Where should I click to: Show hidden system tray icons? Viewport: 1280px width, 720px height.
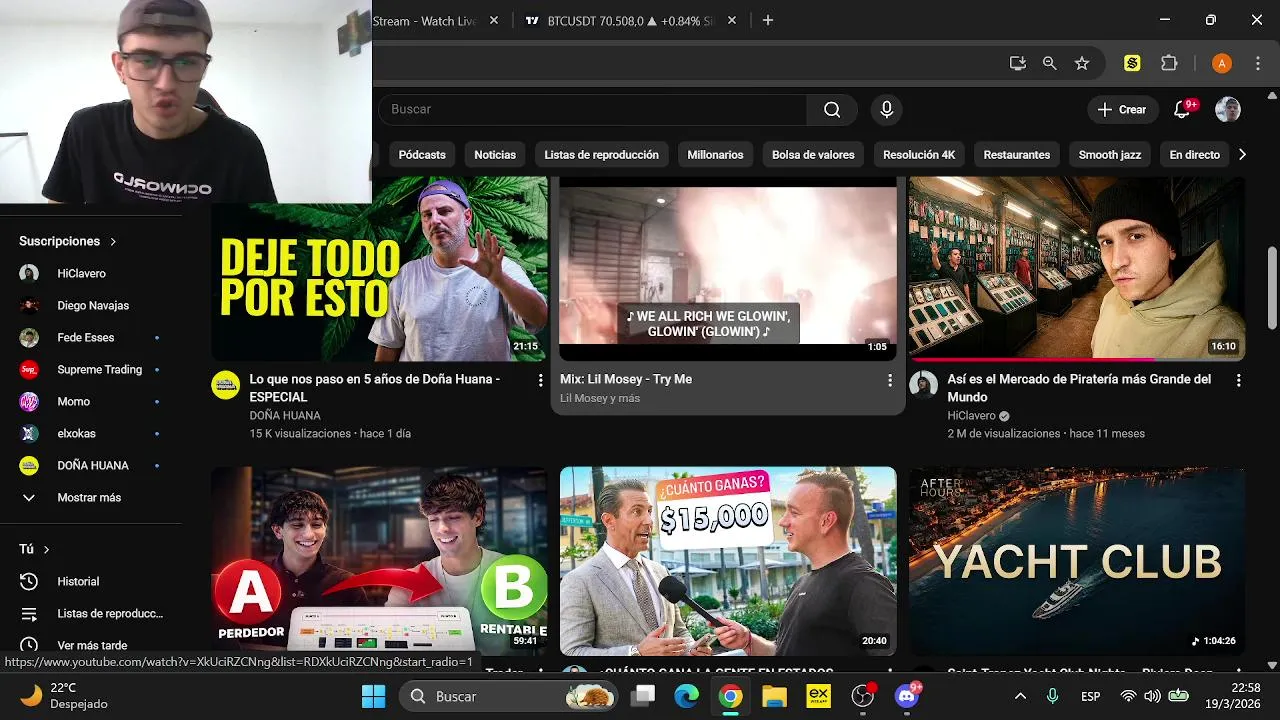1020,696
